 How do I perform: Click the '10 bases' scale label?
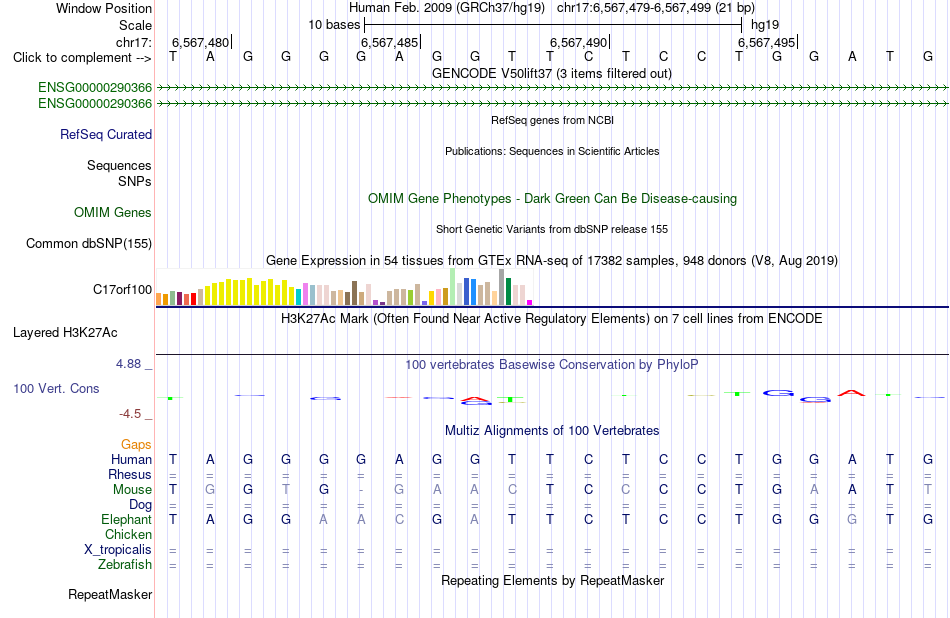pos(334,25)
